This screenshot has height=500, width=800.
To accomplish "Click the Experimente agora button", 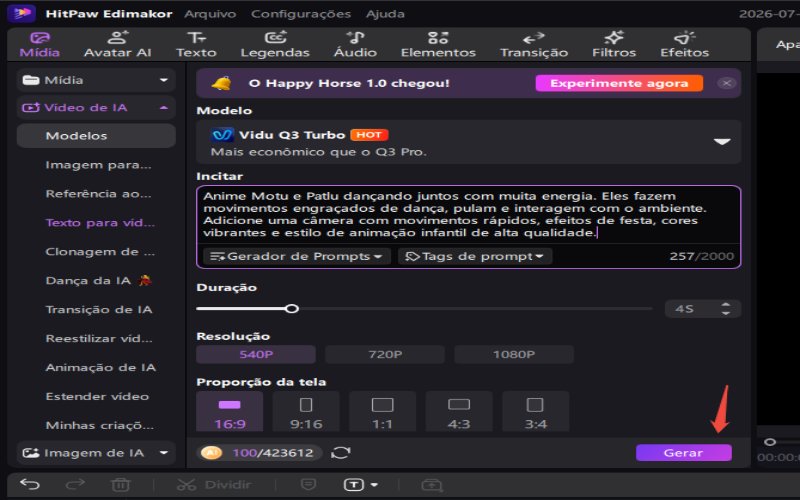I will [x=619, y=83].
